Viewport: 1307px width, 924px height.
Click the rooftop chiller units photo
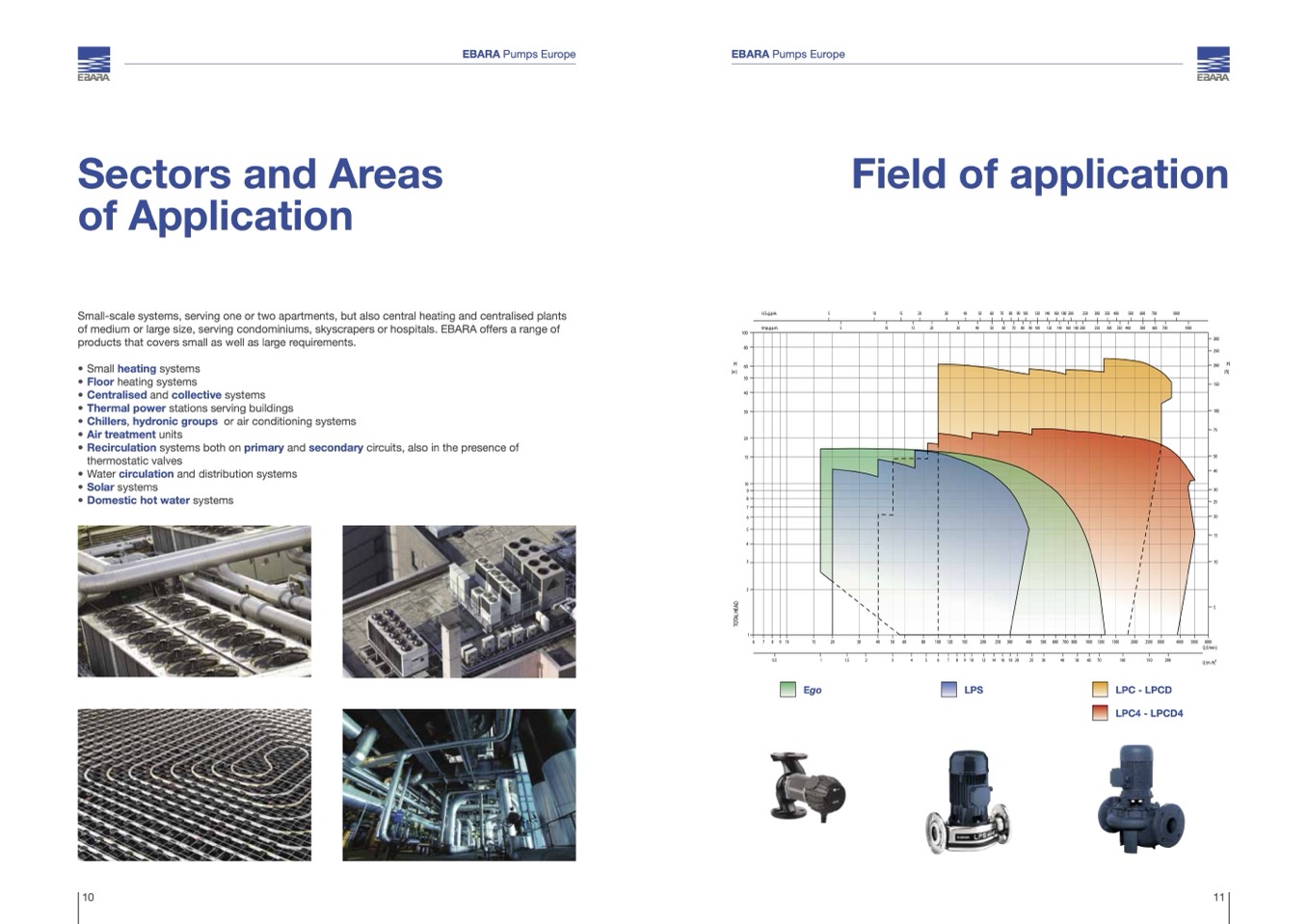(459, 601)
